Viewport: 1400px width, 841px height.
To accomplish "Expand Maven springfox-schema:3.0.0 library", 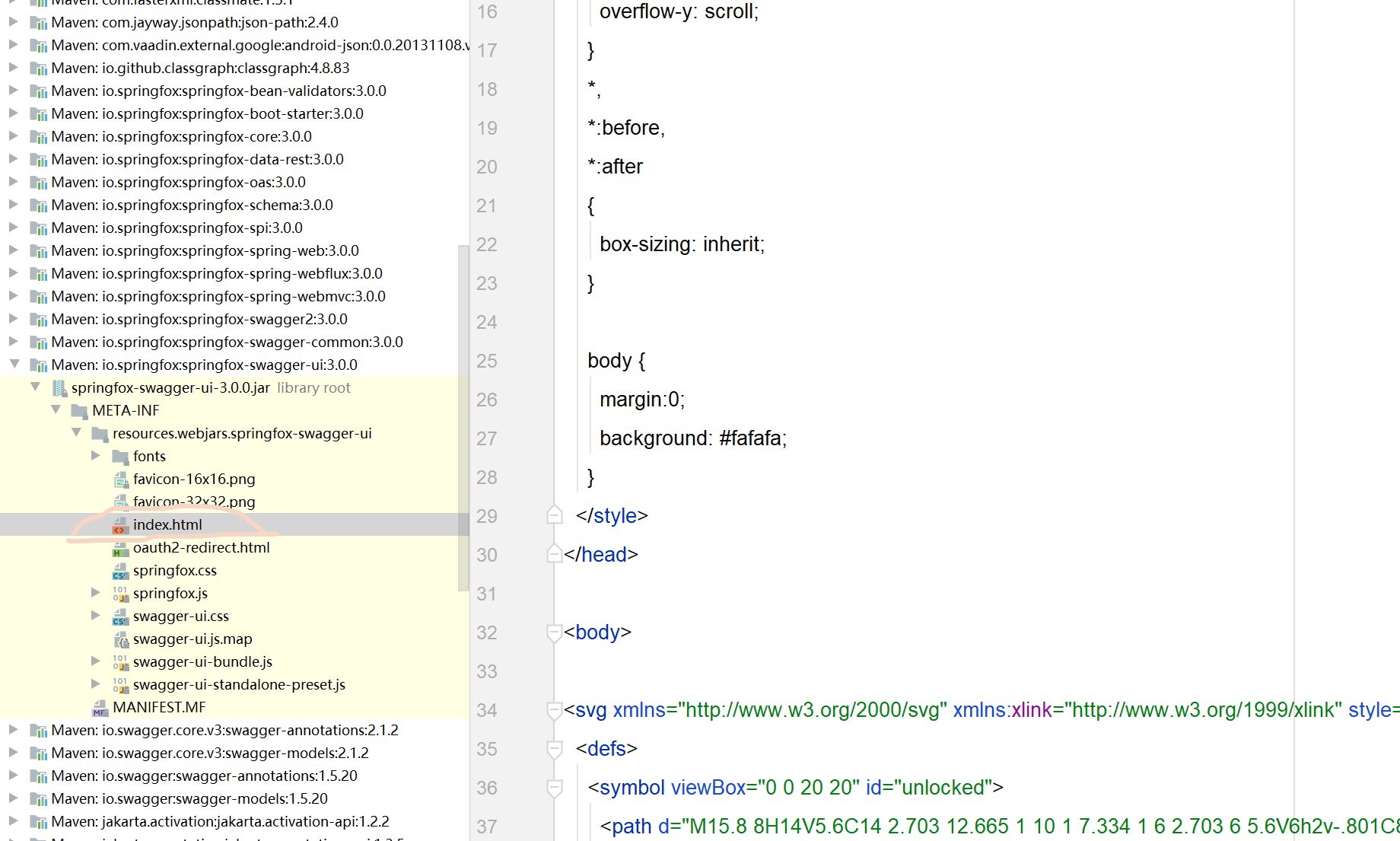I will click(14, 204).
